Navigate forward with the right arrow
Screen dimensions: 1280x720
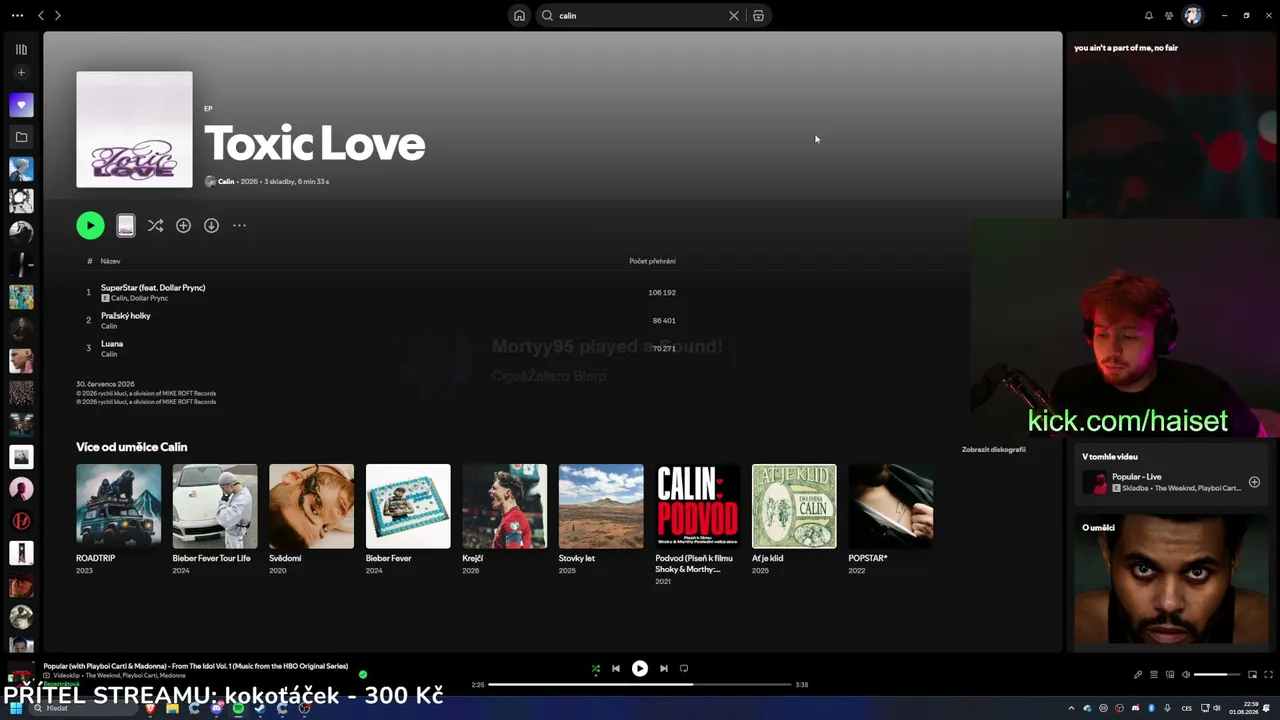click(x=57, y=16)
